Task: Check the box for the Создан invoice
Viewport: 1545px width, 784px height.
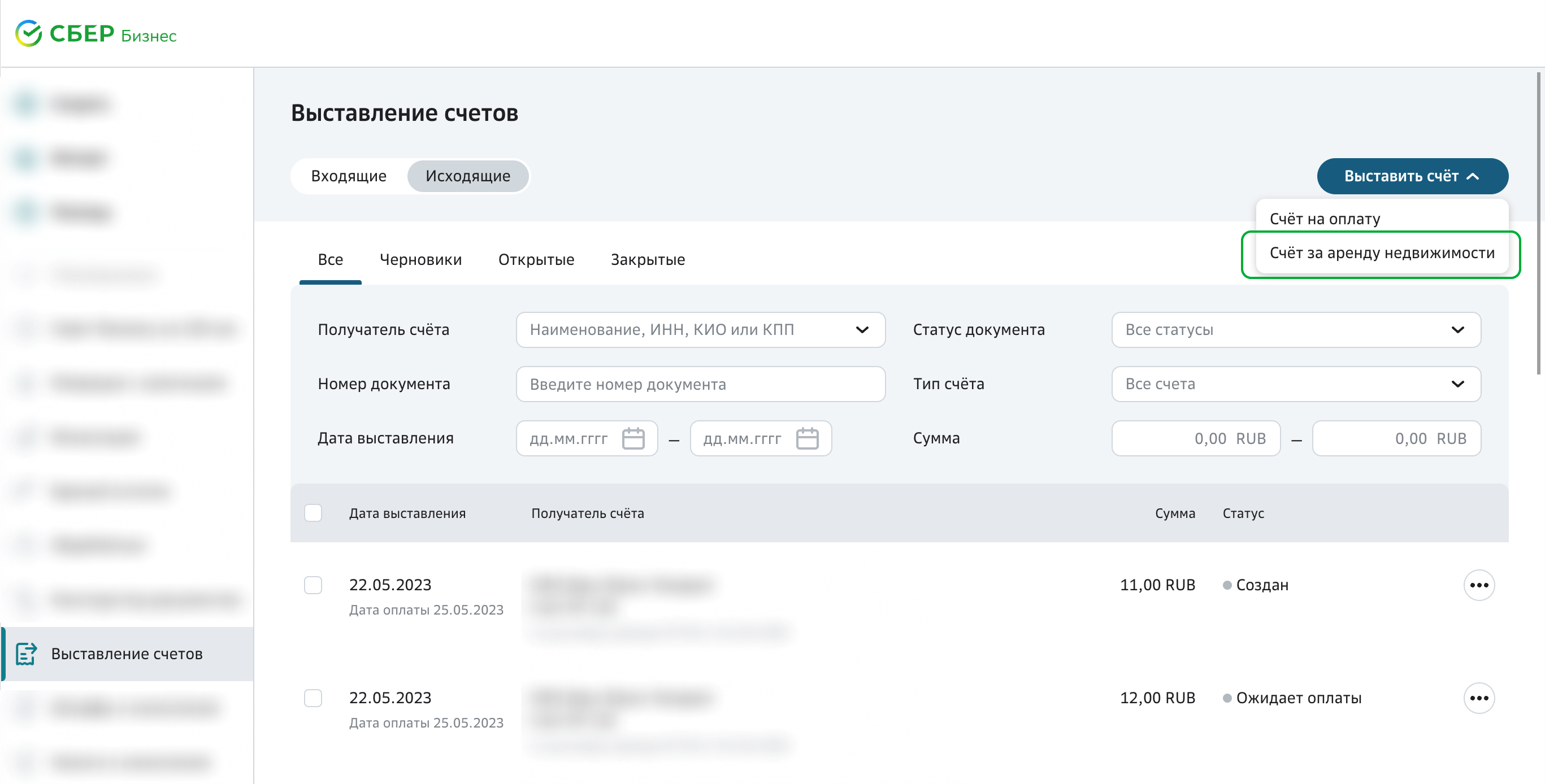Action: click(313, 585)
